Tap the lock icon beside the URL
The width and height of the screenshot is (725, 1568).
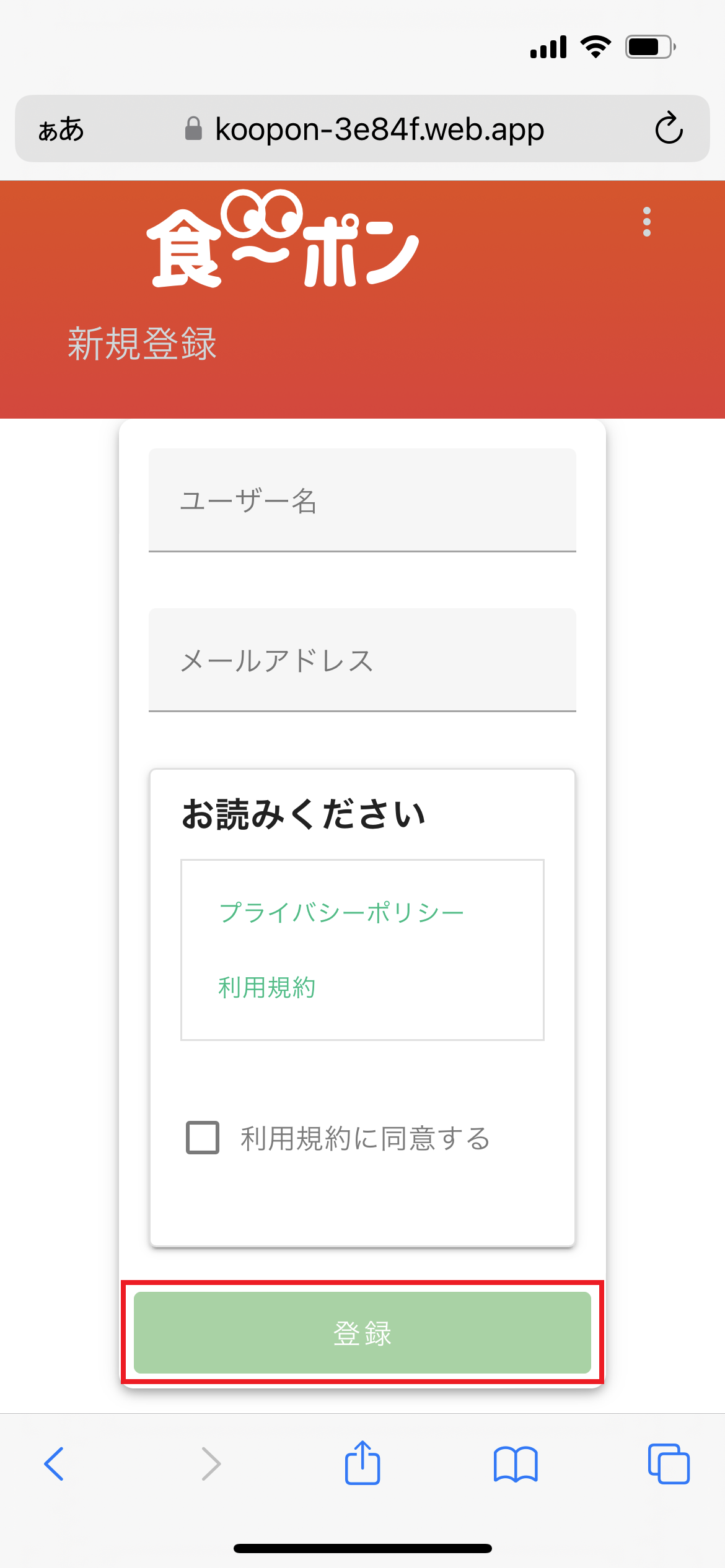point(193,129)
